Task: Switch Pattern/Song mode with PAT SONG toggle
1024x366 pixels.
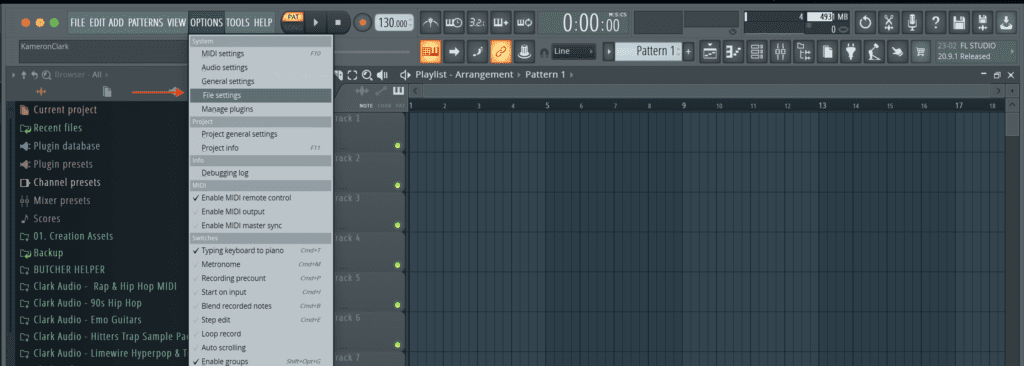Action: (x=292, y=22)
